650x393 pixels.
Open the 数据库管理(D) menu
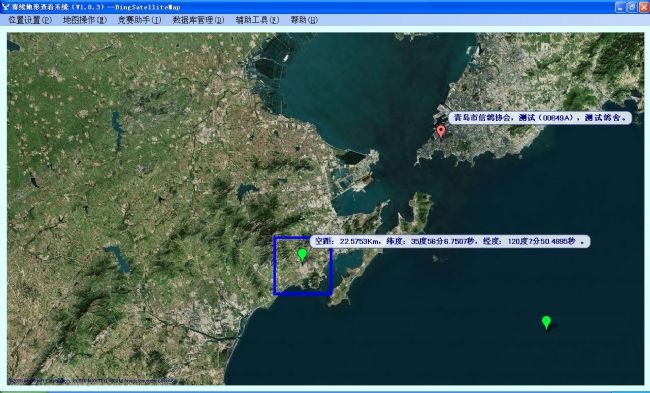pyautogui.click(x=198, y=20)
